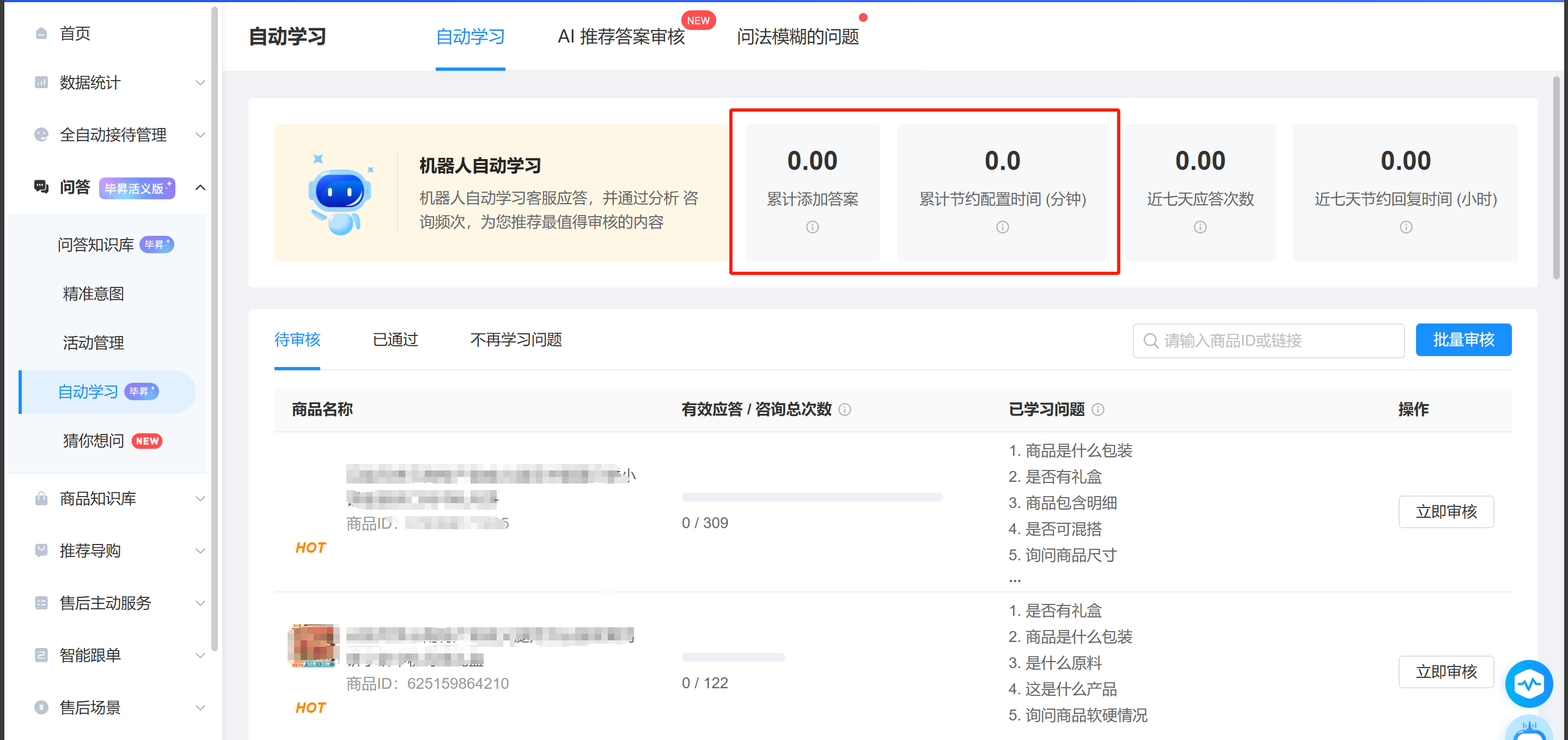Screen dimensions: 1568x740
Task: Click info icon next to 有效应答/咨询总次数
Action: tap(844, 409)
